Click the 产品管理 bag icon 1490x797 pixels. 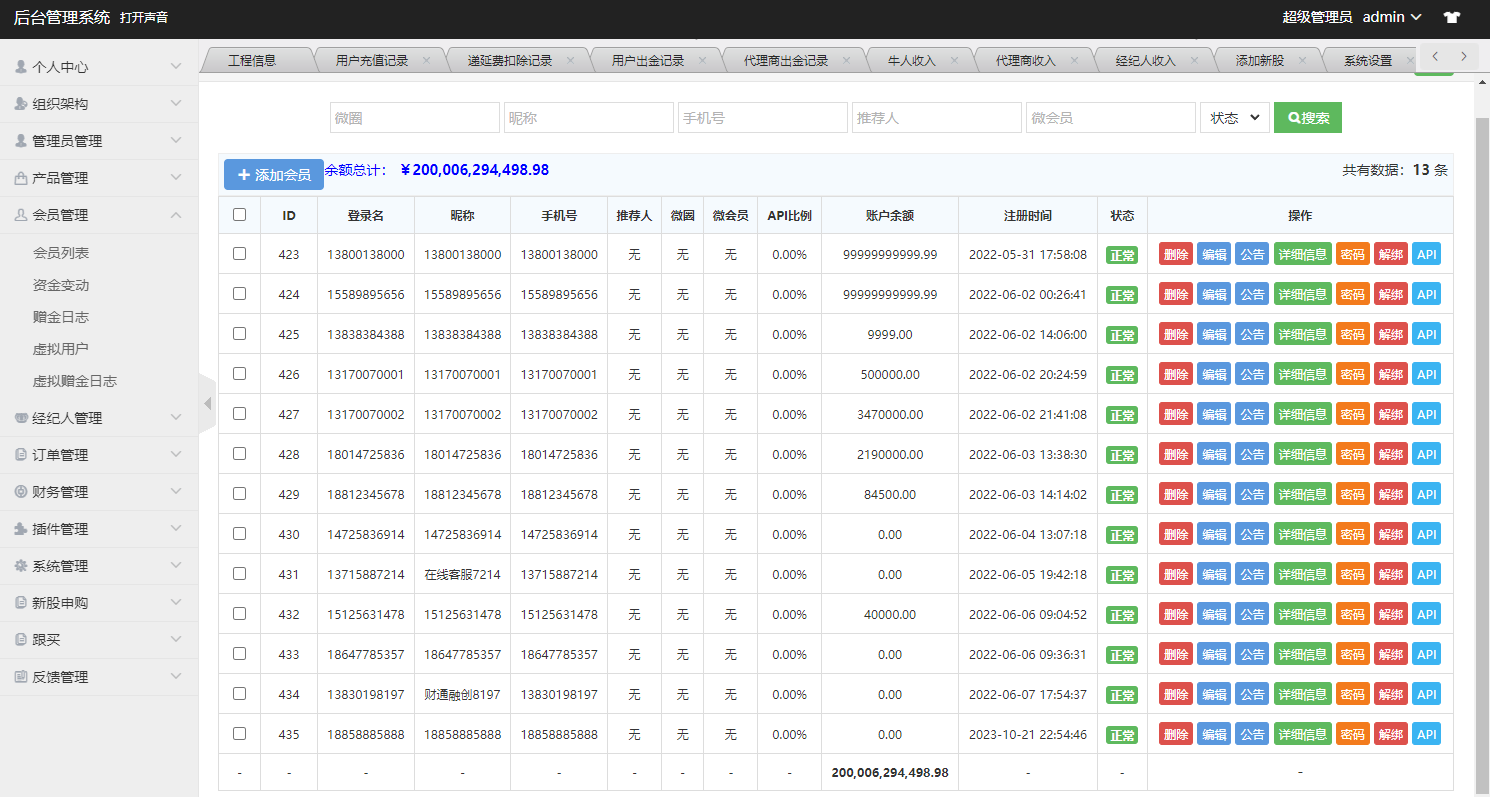[x=21, y=178]
